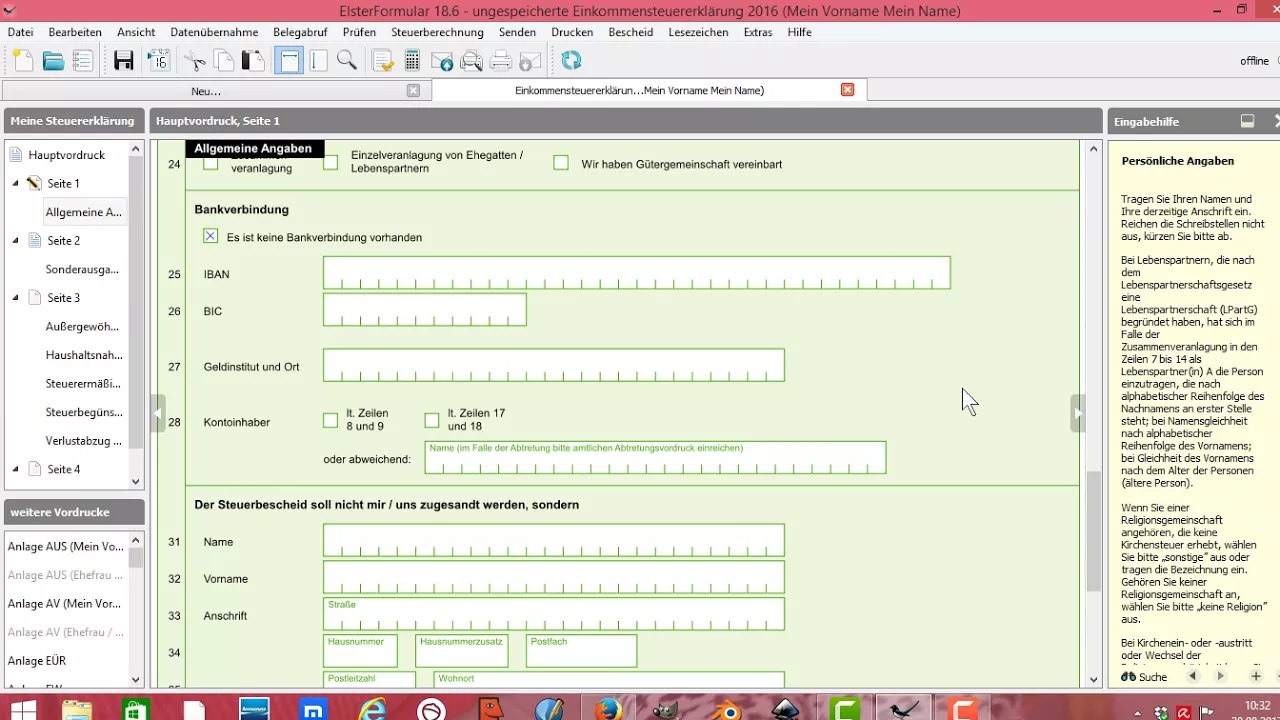Open the Bearbeiten menu
Viewport: 1280px width, 720px height.
pos(75,32)
